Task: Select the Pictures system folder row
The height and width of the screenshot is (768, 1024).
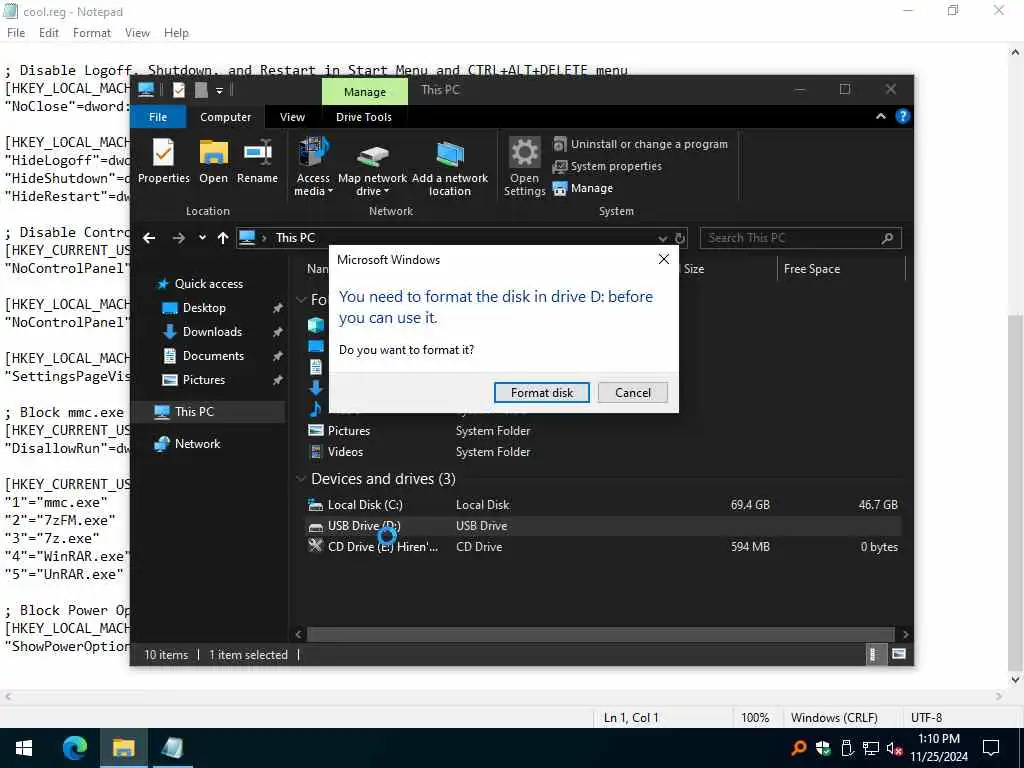Action: click(603, 430)
